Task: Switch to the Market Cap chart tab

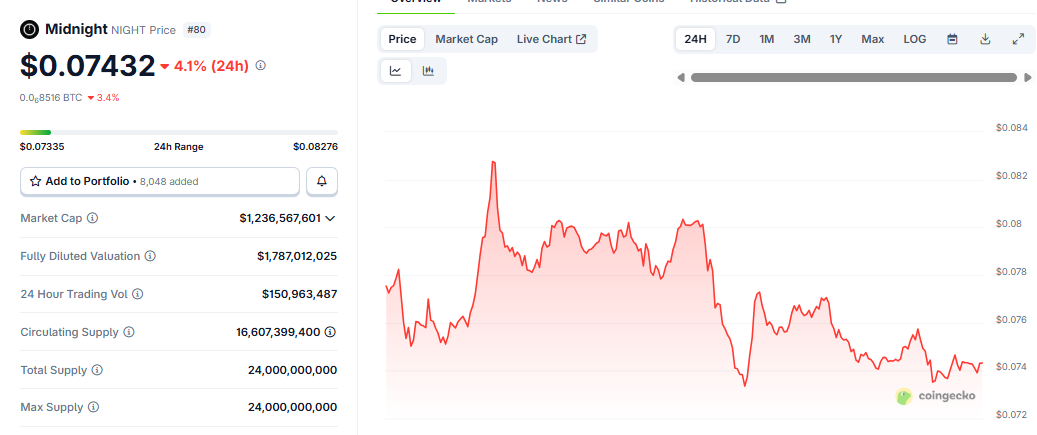Action: 466,39
